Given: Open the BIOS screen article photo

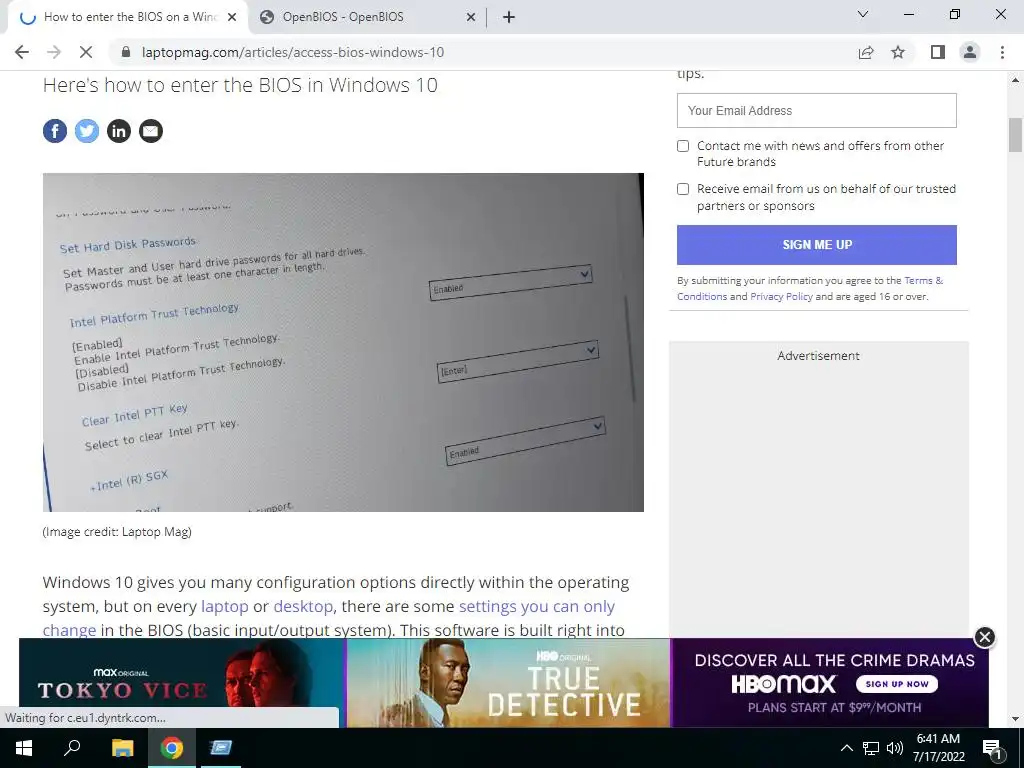Looking at the screenshot, I should tap(343, 342).
